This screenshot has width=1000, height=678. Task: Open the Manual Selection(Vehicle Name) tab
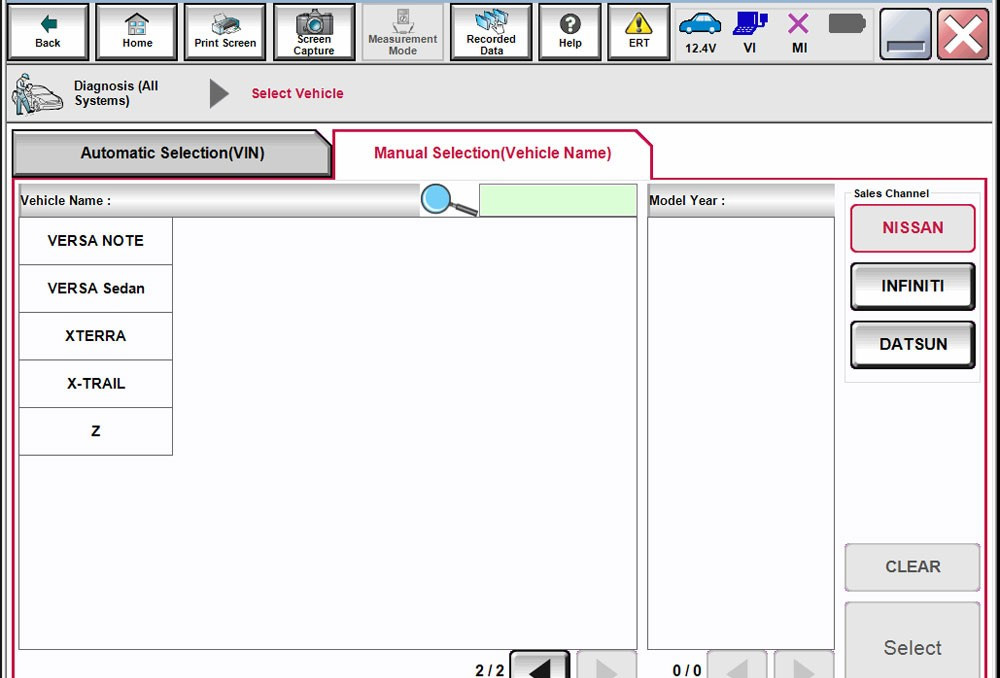coord(491,152)
